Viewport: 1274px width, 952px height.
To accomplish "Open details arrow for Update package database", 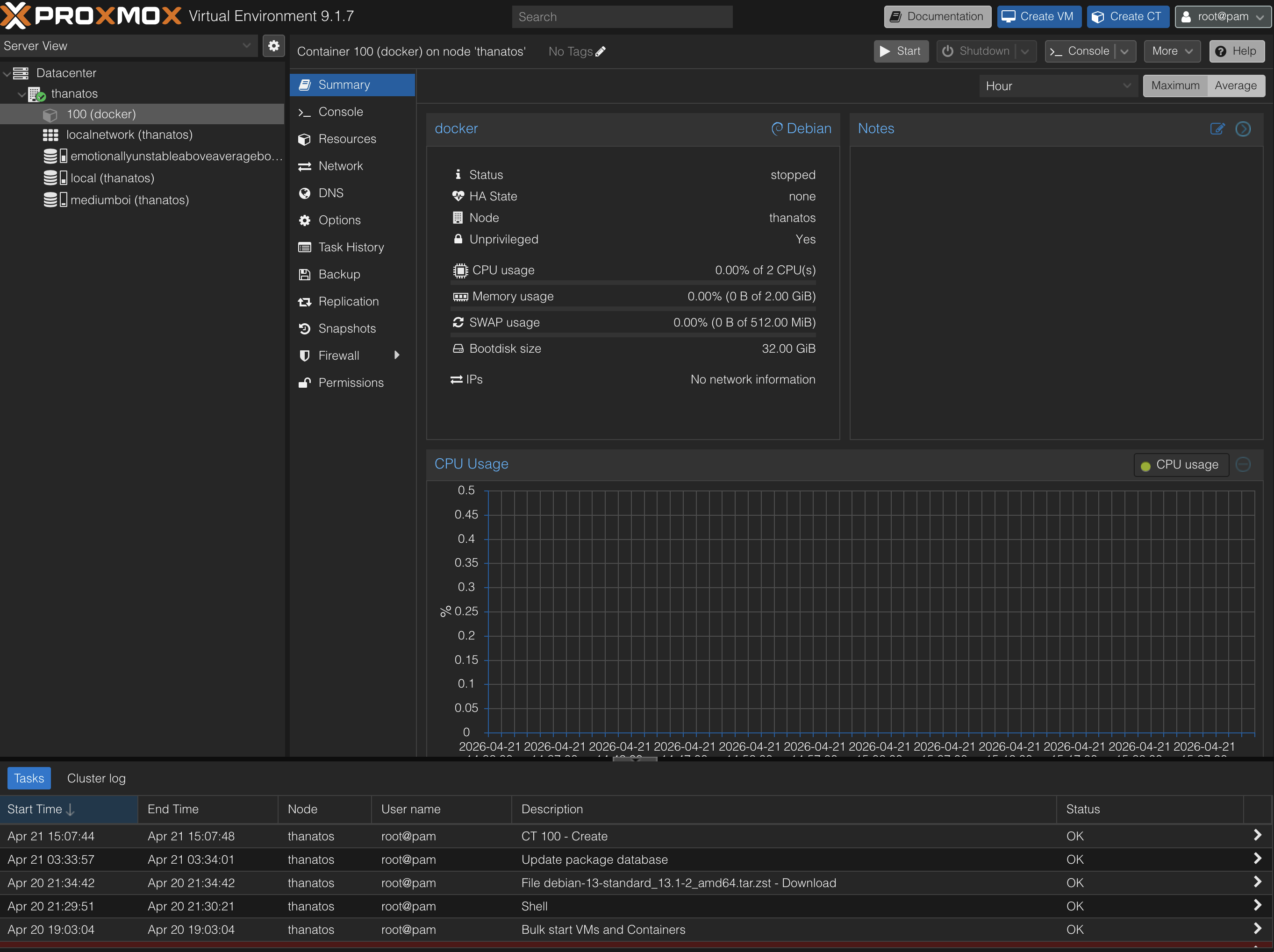I will [x=1257, y=860].
